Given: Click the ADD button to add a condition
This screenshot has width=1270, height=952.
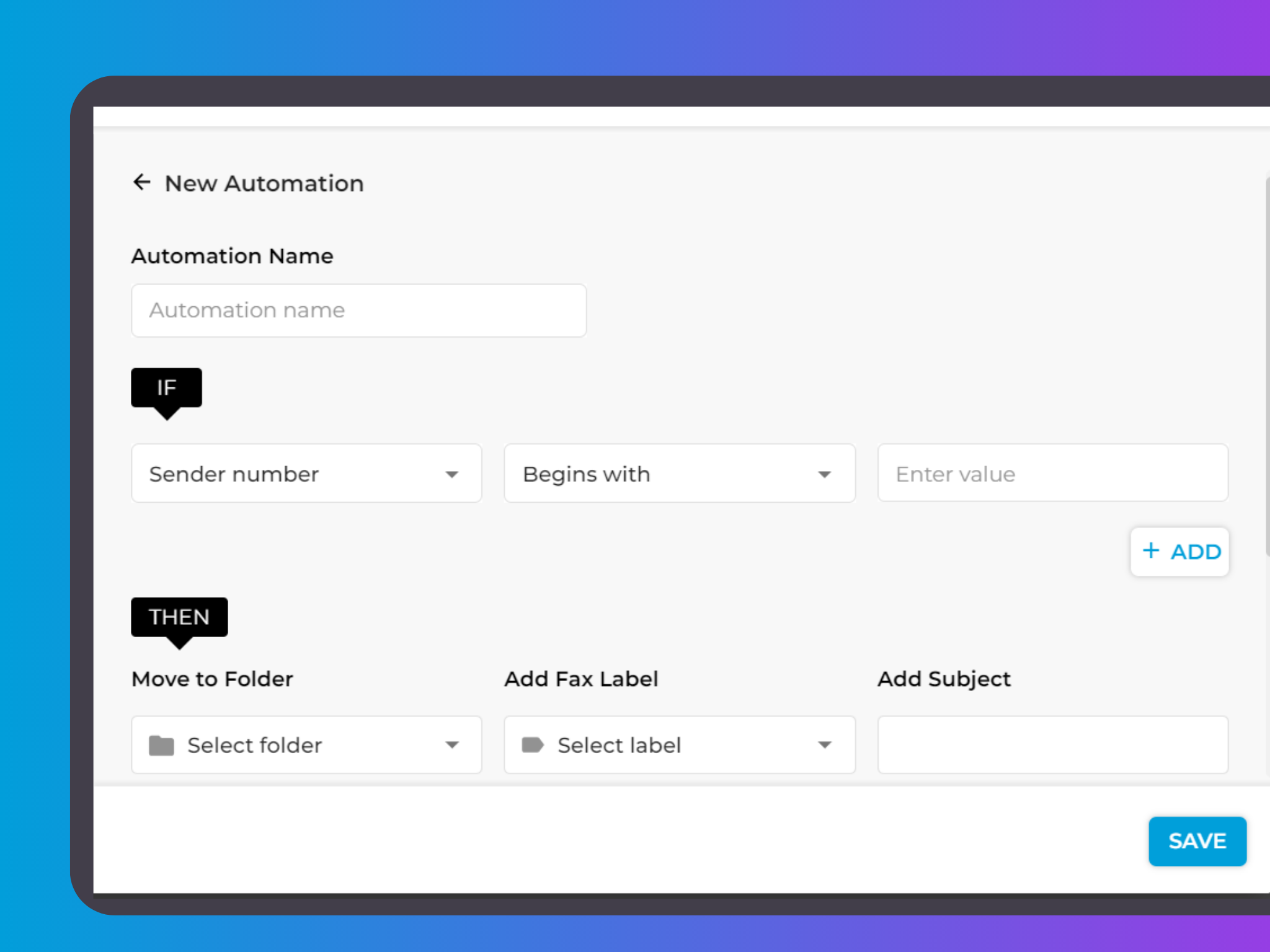Looking at the screenshot, I should (x=1179, y=551).
